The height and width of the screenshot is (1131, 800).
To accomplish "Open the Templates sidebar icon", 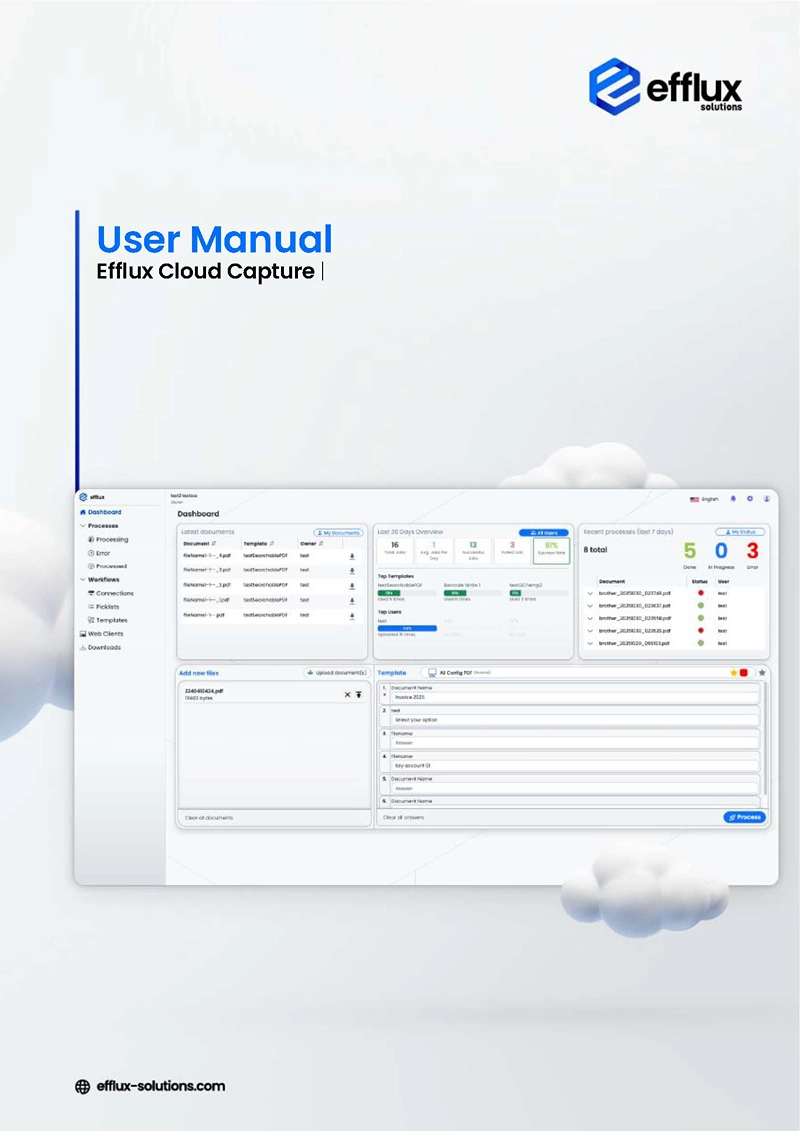I will point(91,620).
